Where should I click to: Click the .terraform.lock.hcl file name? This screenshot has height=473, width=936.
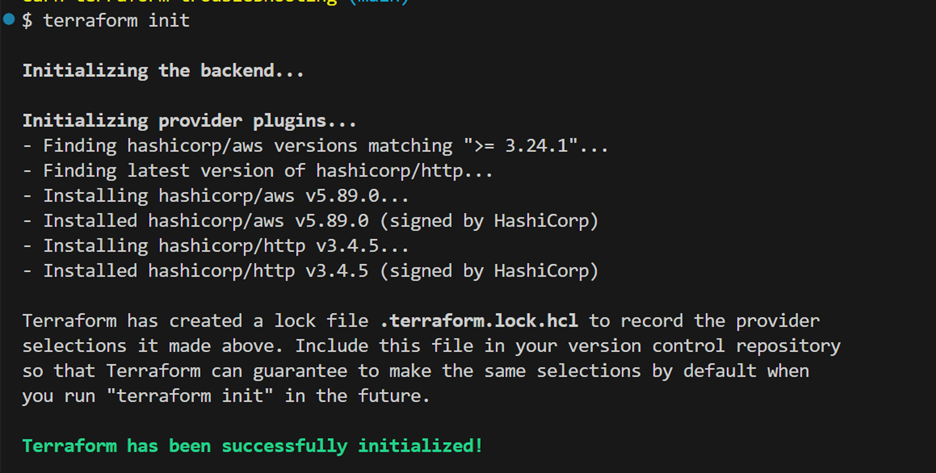(479, 321)
